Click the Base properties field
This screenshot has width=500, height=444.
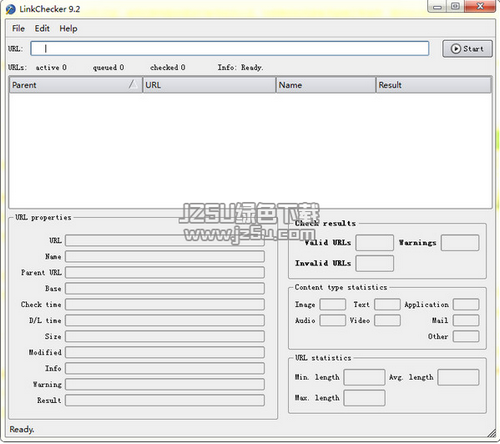(x=165, y=288)
